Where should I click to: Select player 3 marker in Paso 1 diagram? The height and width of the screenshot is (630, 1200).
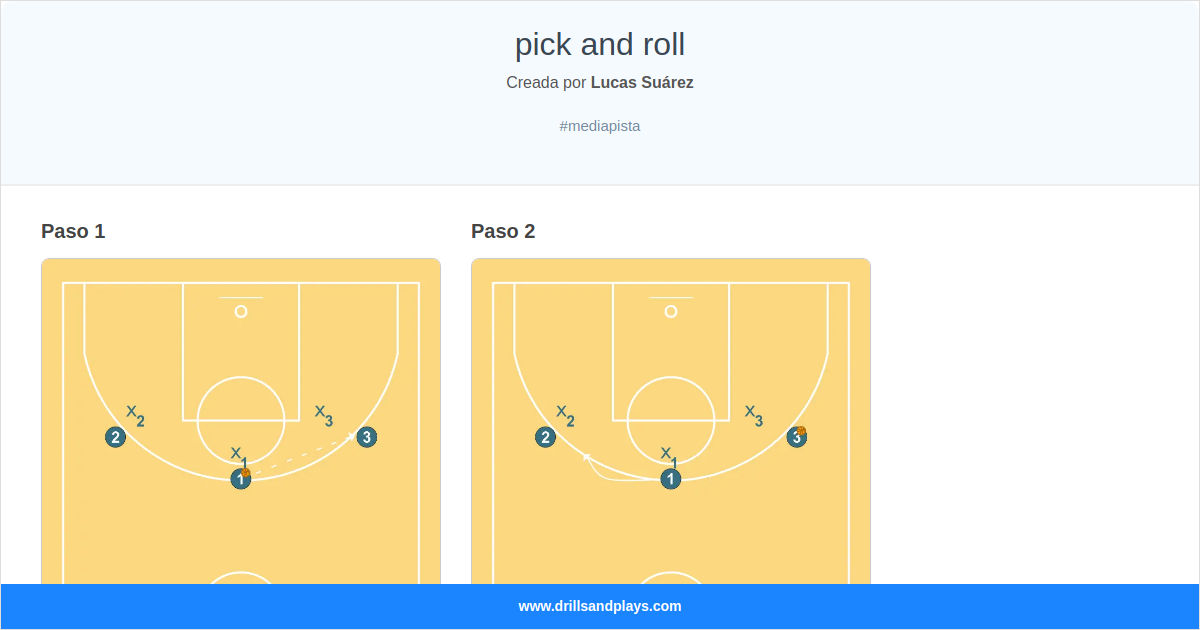pos(365,437)
